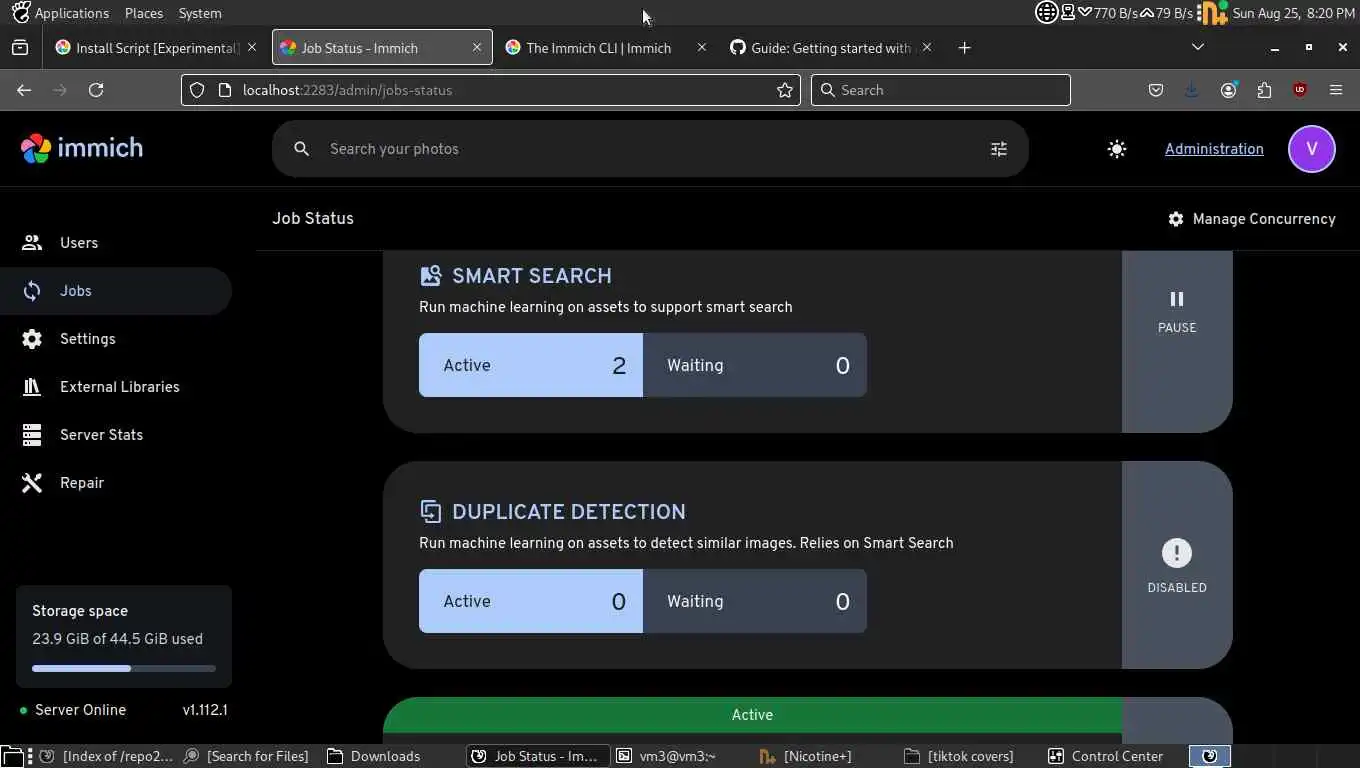Click Nicotine+ tray icon
The image size is (1360, 768).
[1213, 13]
